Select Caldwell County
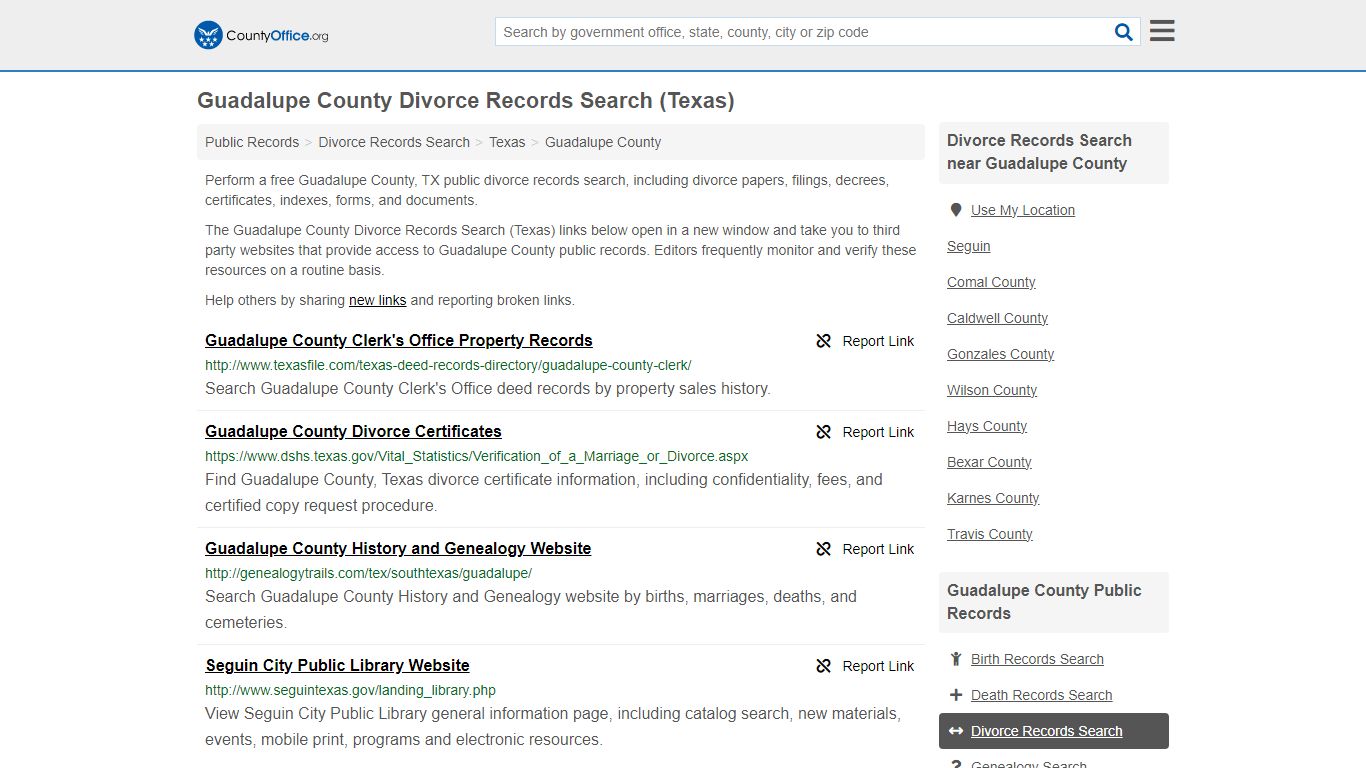The width and height of the screenshot is (1366, 768). [x=997, y=318]
